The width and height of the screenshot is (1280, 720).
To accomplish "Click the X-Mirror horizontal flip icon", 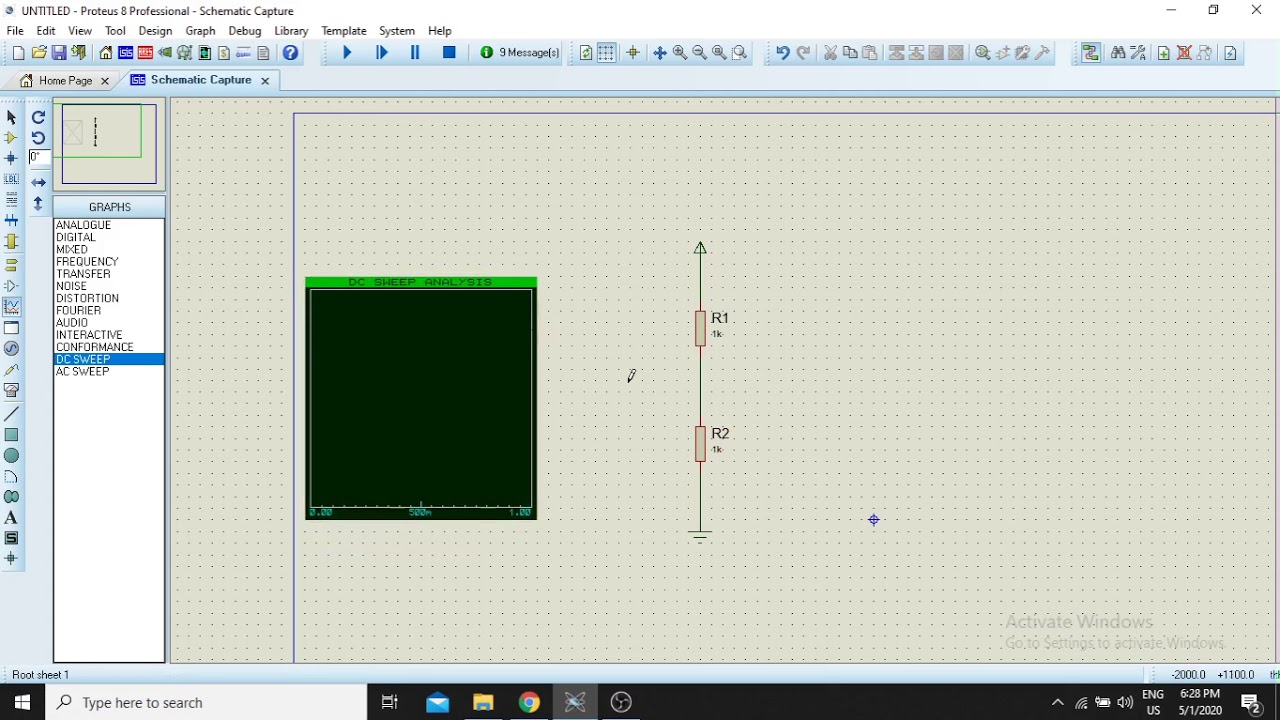I will click(x=38, y=182).
